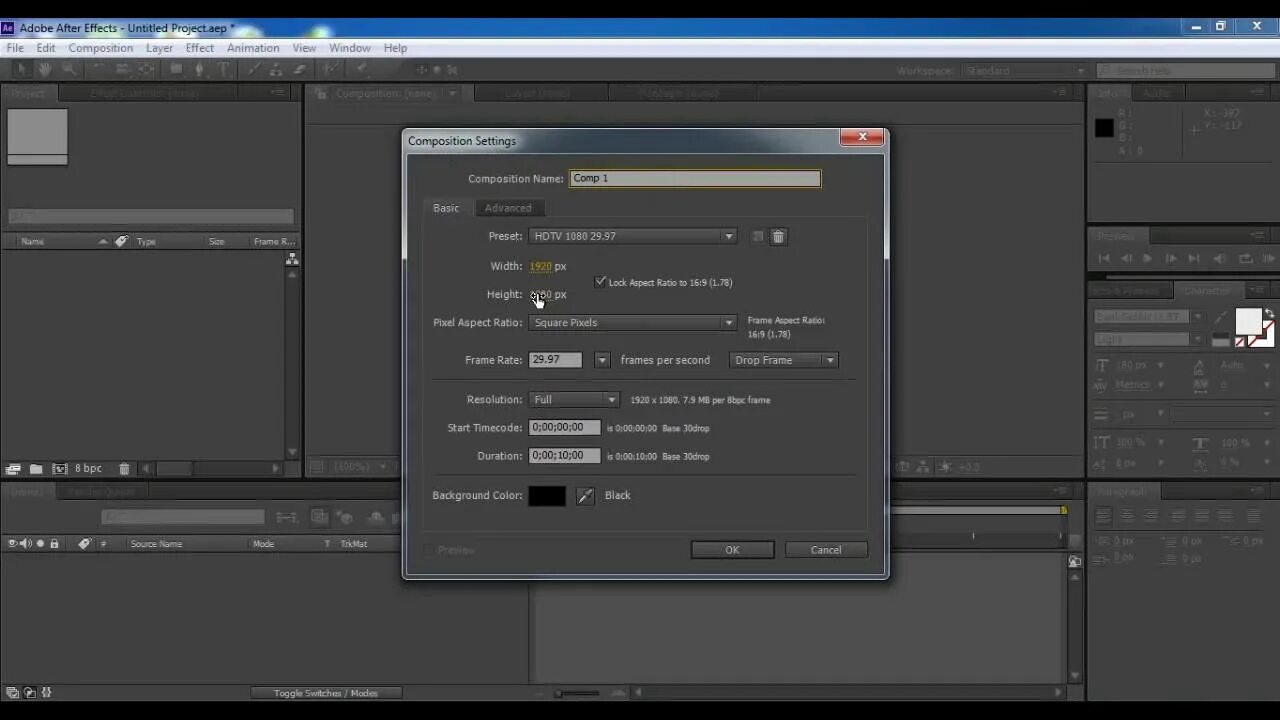The width and height of the screenshot is (1280, 720).
Task: Open the File menu
Action: (x=15, y=48)
